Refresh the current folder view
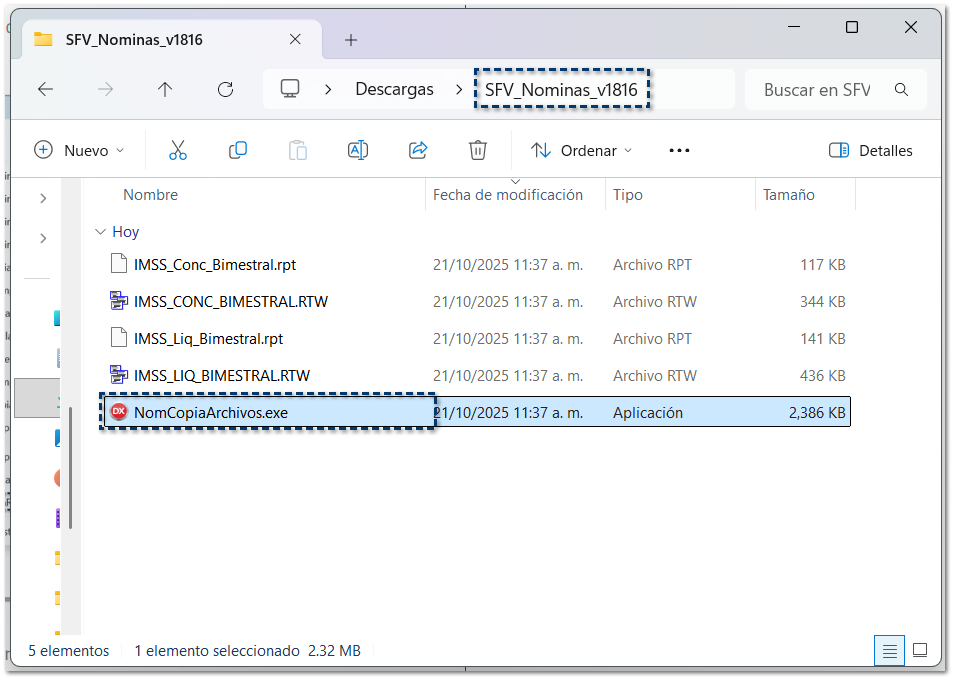The image size is (954, 680). (225, 89)
